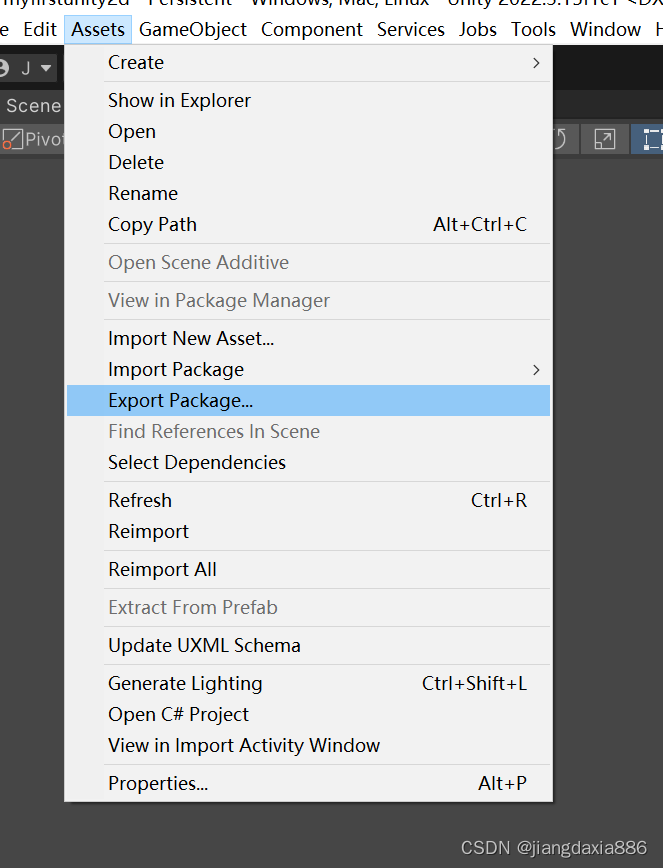Expand the Import Package submenu
The image size is (663, 868).
point(308,369)
